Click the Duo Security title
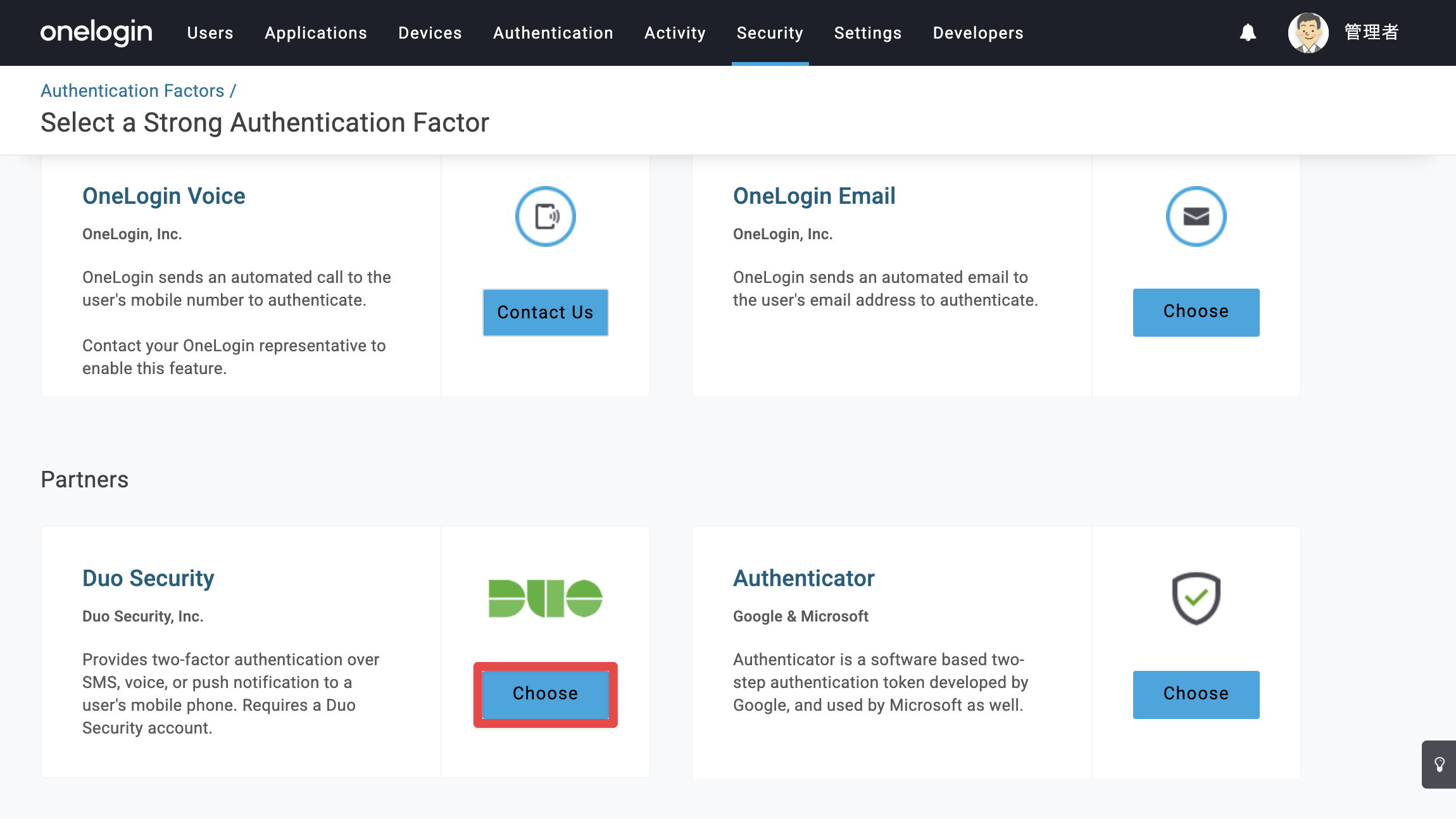Image resolution: width=1456 pixels, height=819 pixels. point(148,578)
